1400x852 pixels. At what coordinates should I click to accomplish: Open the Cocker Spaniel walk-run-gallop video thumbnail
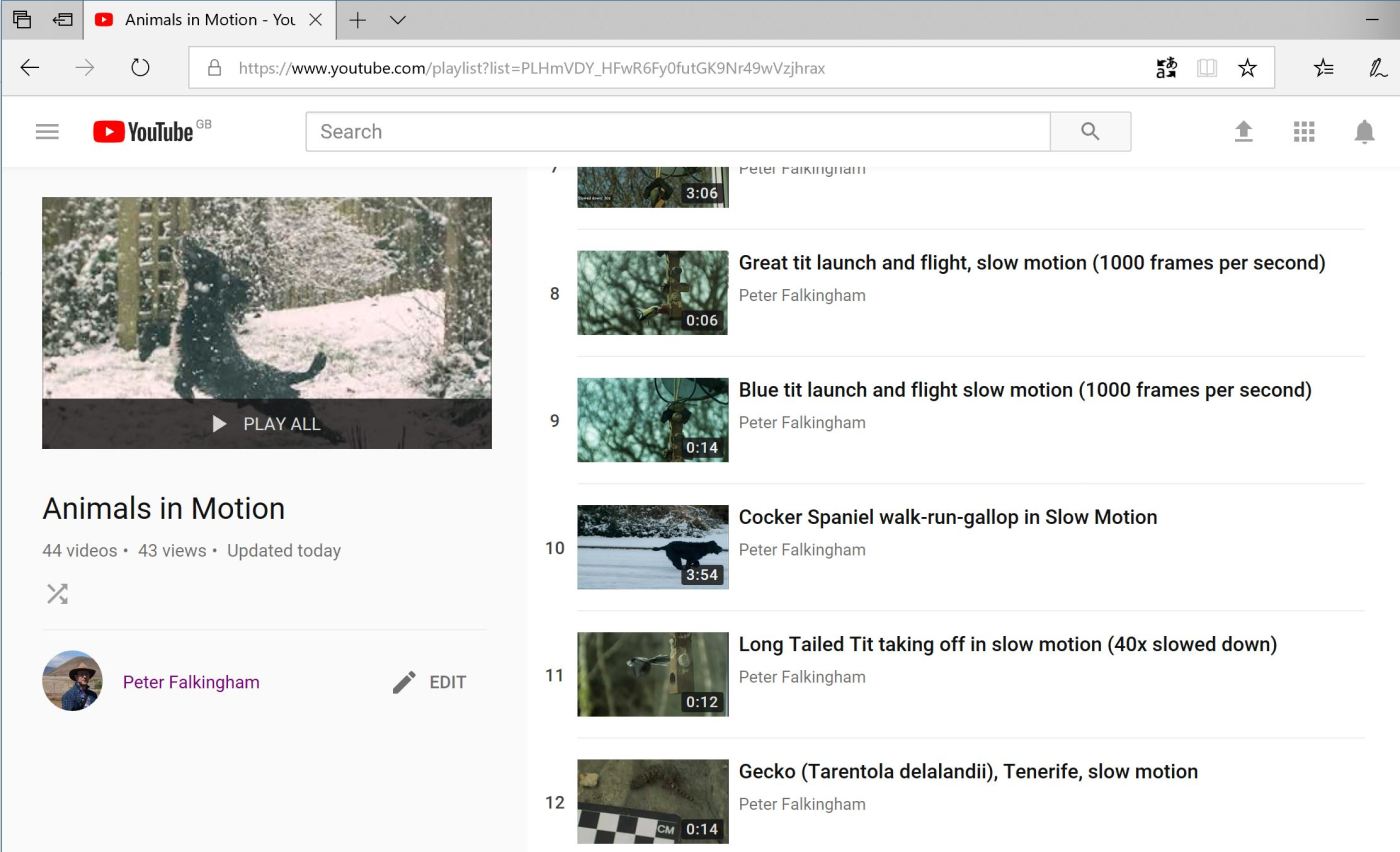coord(652,547)
